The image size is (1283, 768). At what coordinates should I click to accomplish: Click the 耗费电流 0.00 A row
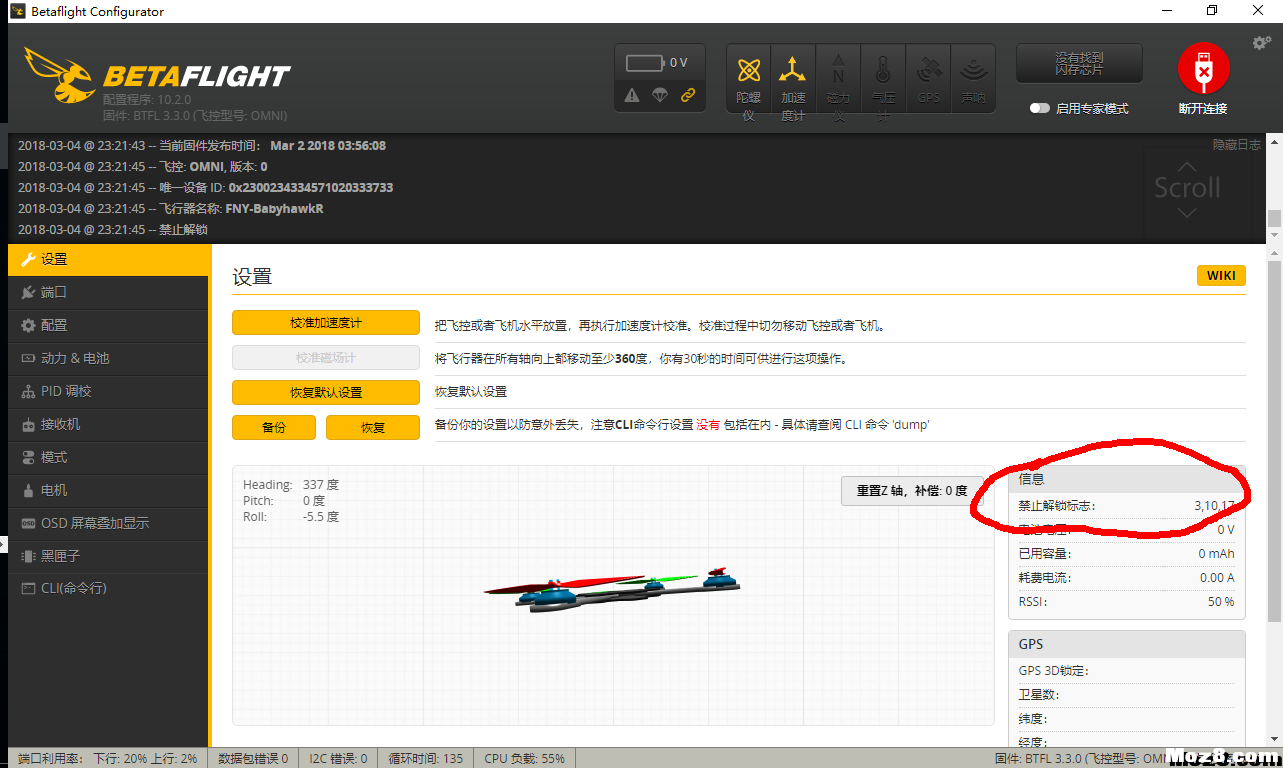pyautogui.click(x=1127, y=578)
